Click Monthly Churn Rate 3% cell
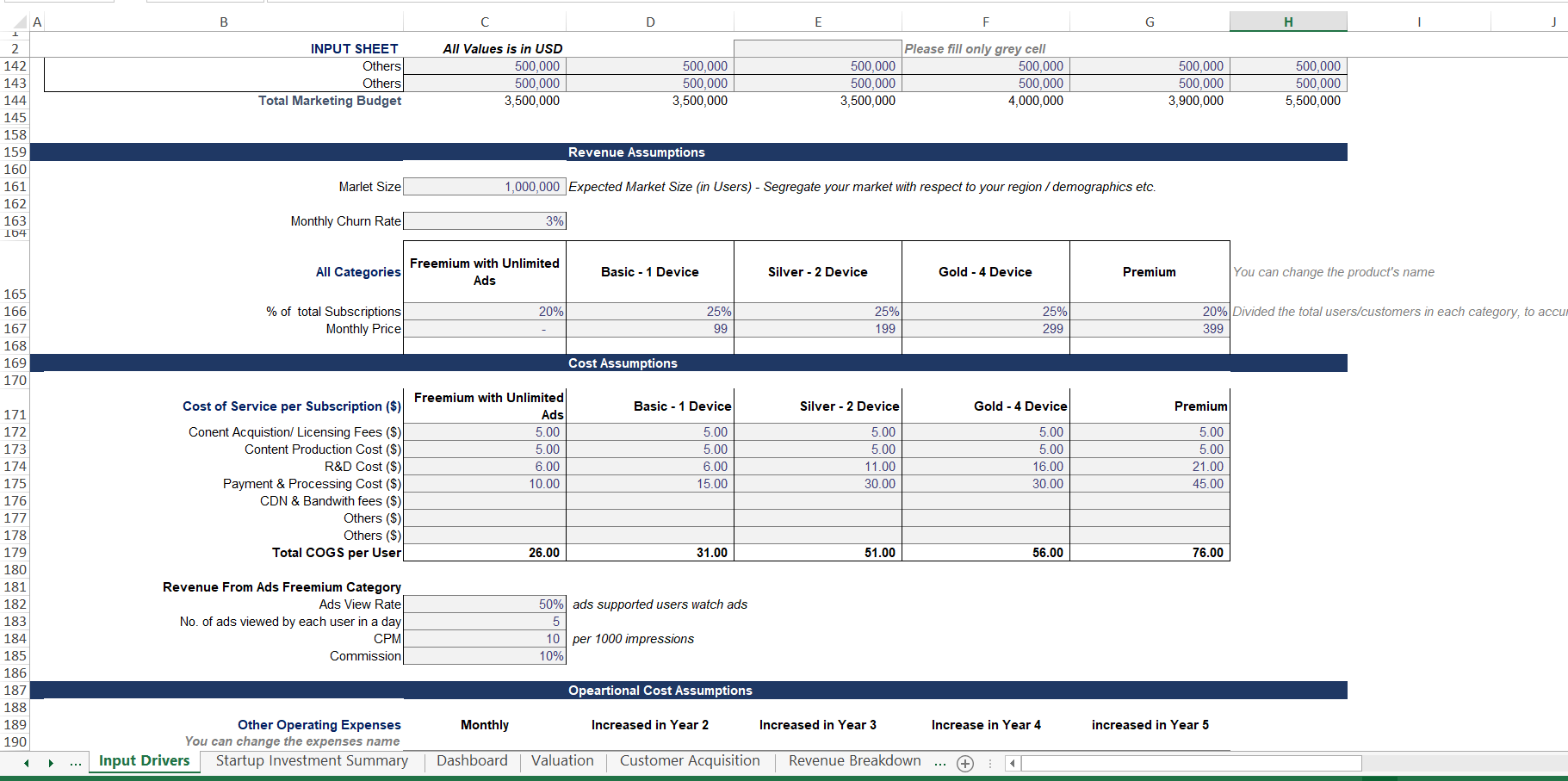Image resolution: width=1568 pixels, height=781 pixels. tap(485, 221)
